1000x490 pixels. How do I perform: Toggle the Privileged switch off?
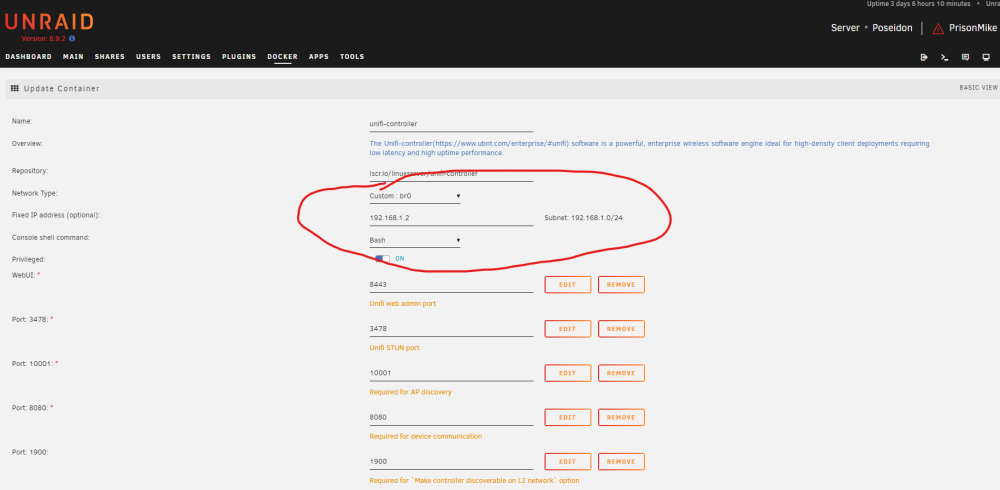(x=382, y=258)
